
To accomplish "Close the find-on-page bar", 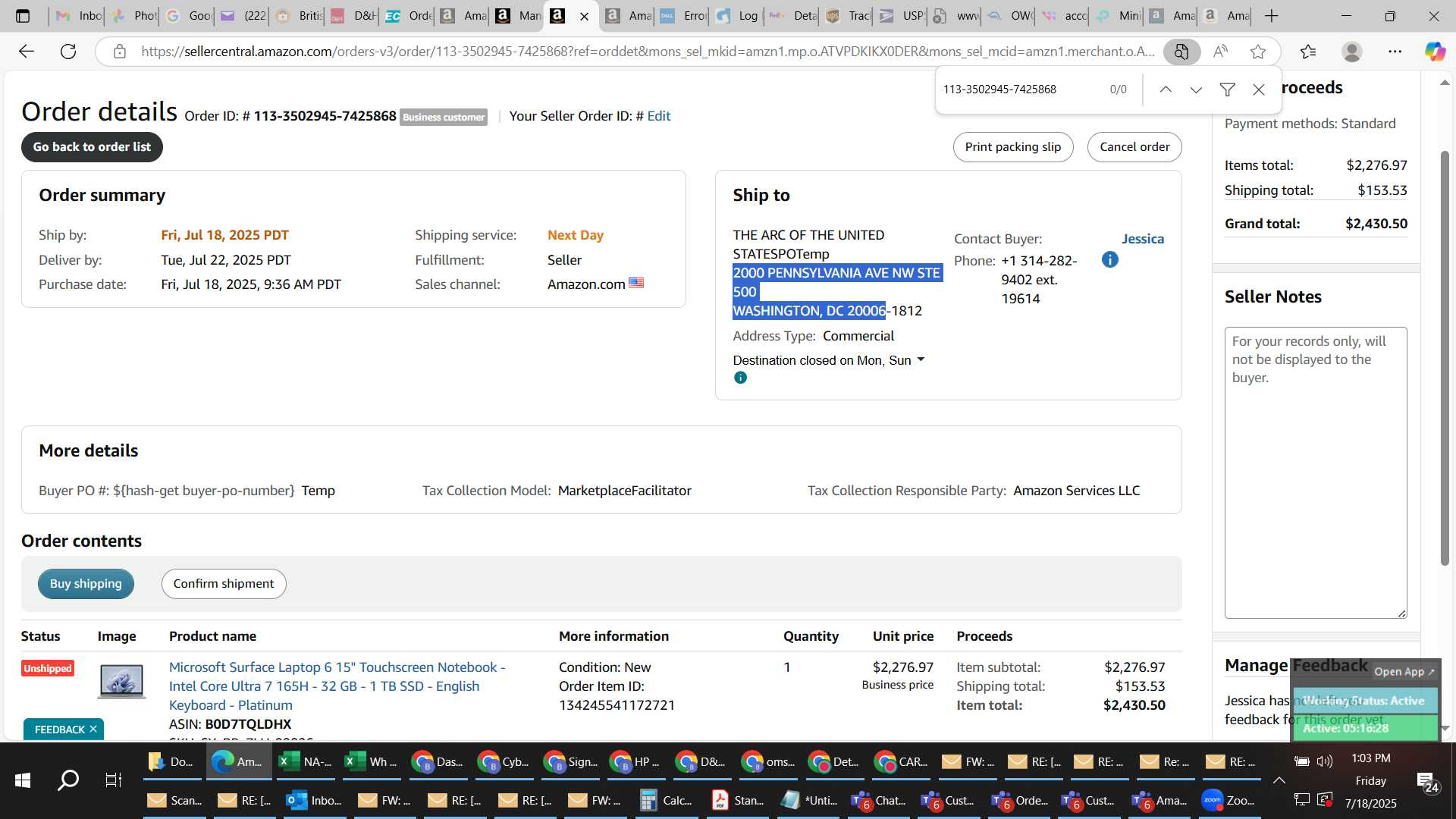I will point(1259,89).
